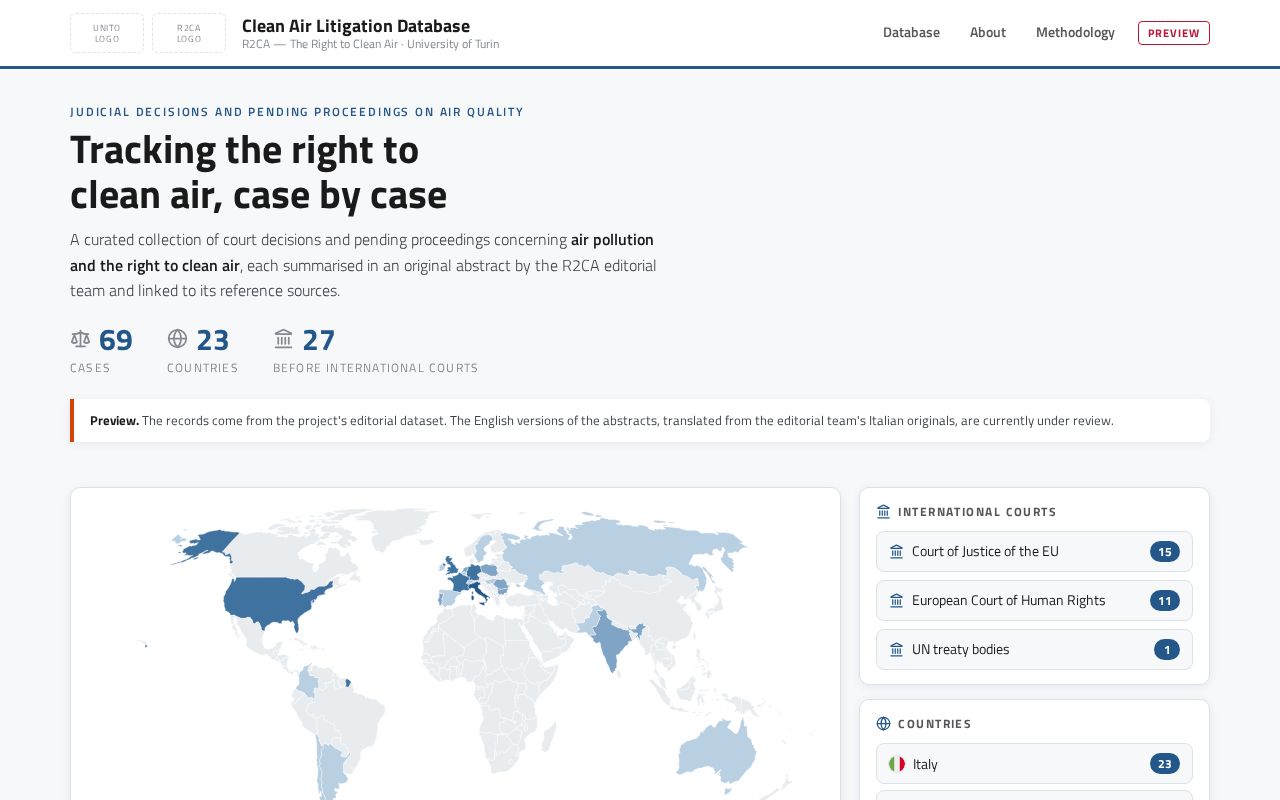The image size is (1280, 800).
Task: Click Russia on the world map
Action: [630, 550]
